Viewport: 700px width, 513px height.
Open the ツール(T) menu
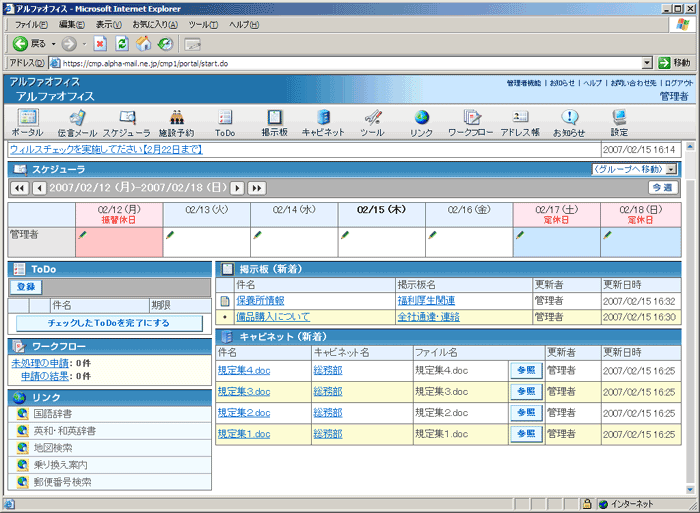pyautogui.click(x=203, y=25)
